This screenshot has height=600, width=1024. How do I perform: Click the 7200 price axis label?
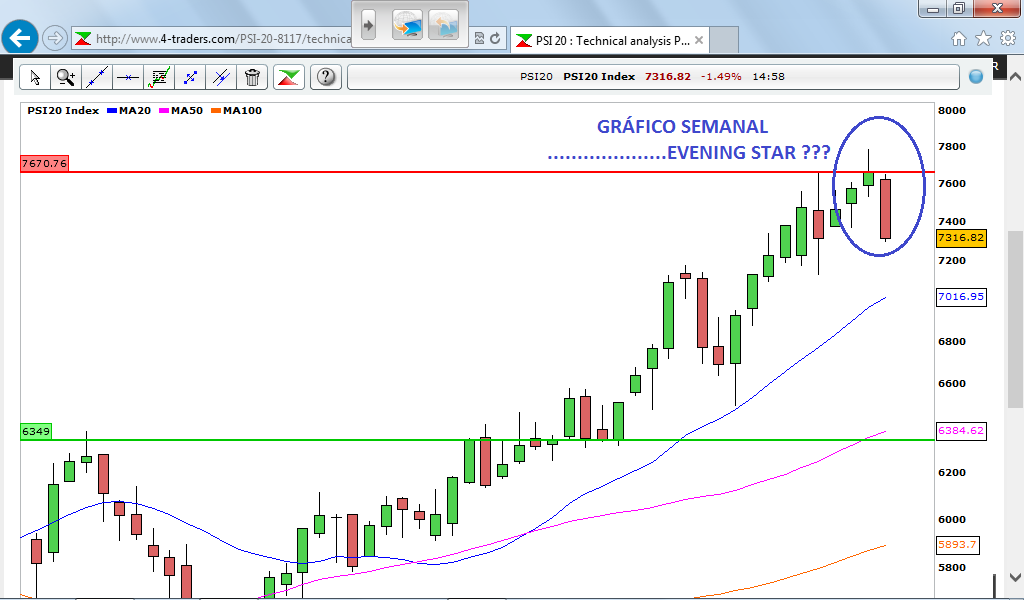tap(952, 261)
